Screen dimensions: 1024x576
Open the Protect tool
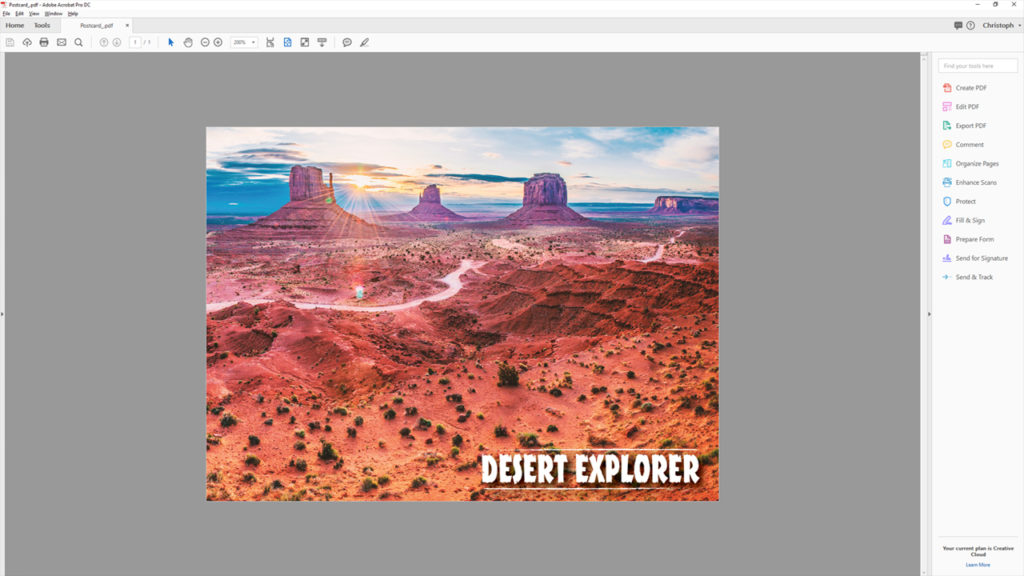[x=968, y=201]
